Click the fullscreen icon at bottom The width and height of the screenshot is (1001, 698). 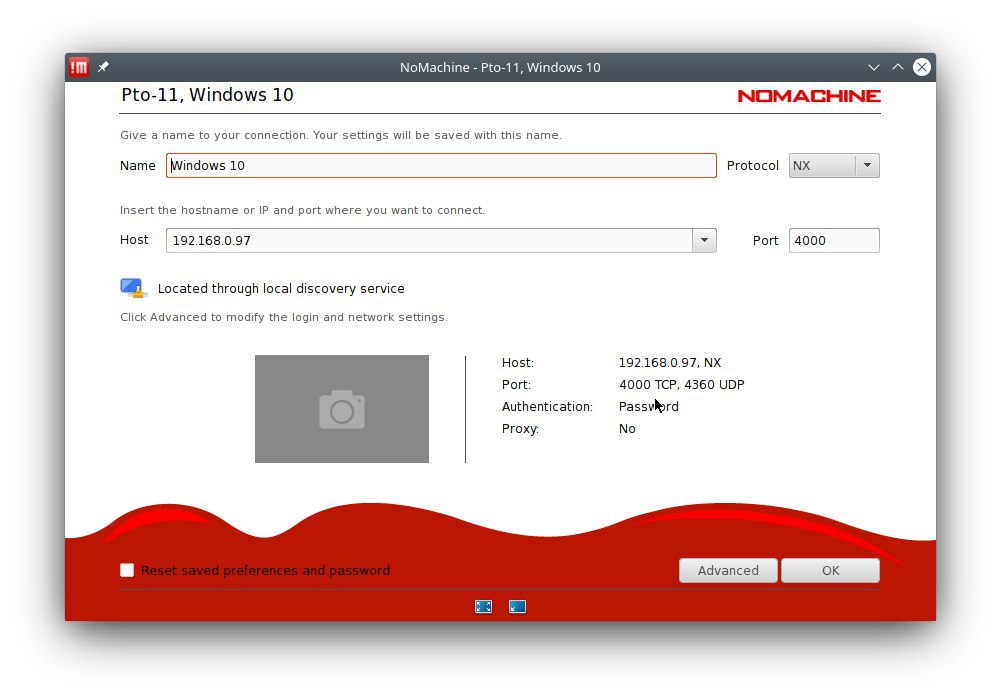pos(484,607)
